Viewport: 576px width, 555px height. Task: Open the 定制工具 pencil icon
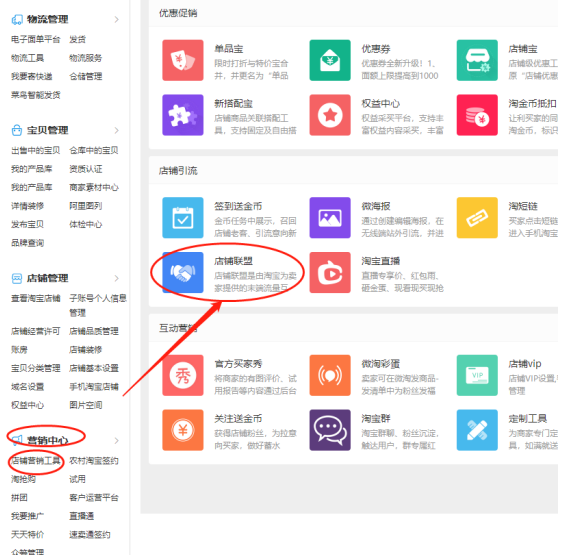click(x=477, y=430)
